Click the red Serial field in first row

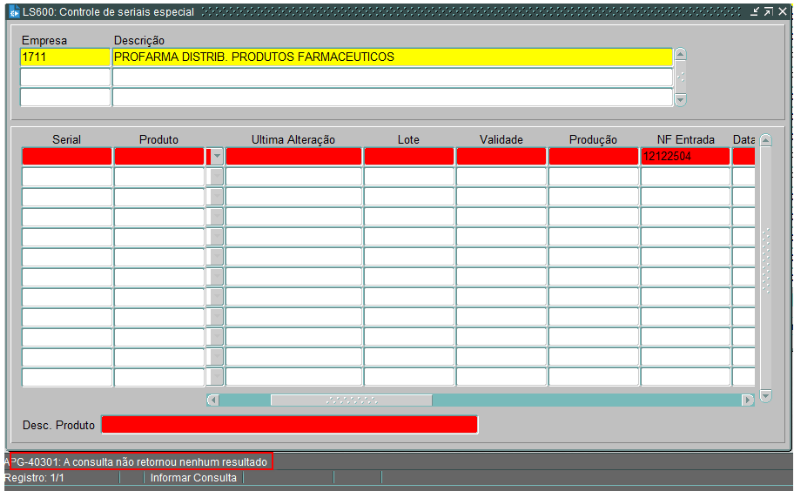tap(67, 156)
